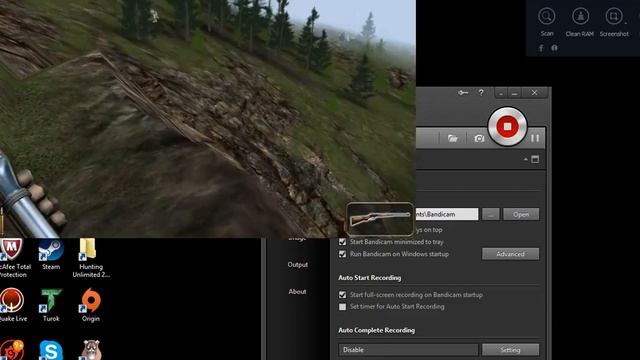Click the window mode icon below the toolbar
The height and width of the screenshot is (360, 640).
point(535,159)
